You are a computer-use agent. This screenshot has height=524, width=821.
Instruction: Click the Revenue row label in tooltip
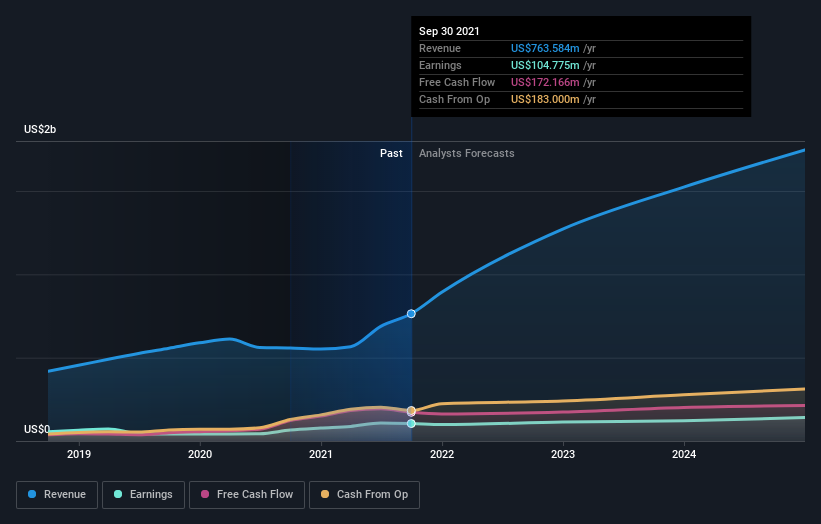[x=440, y=48]
